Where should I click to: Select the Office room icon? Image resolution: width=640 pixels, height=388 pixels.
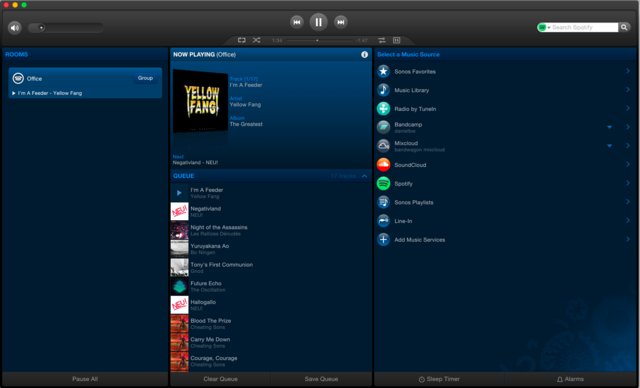pyautogui.click(x=18, y=78)
